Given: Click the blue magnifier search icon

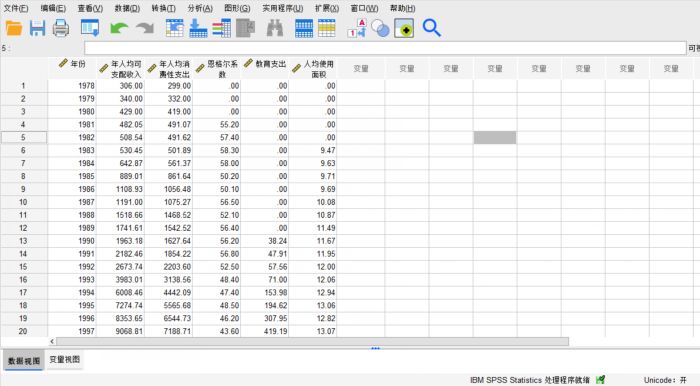Looking at the screenshot, I should pyautogui.click(x=431, y=28).
